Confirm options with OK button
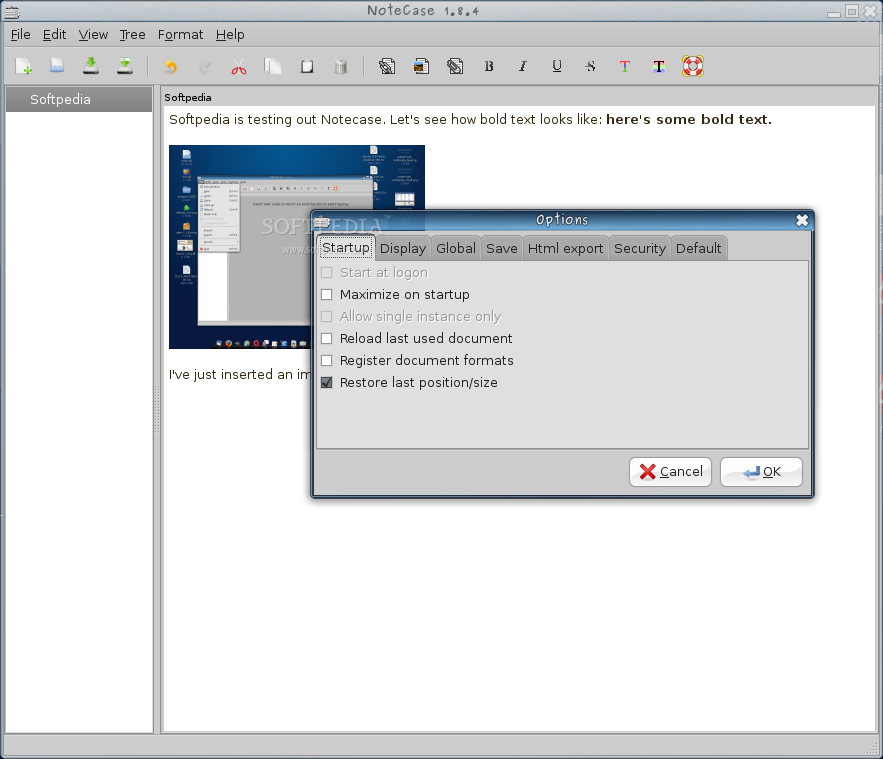Viewport: 883px width, 759px height. click(x=761, y=472)
